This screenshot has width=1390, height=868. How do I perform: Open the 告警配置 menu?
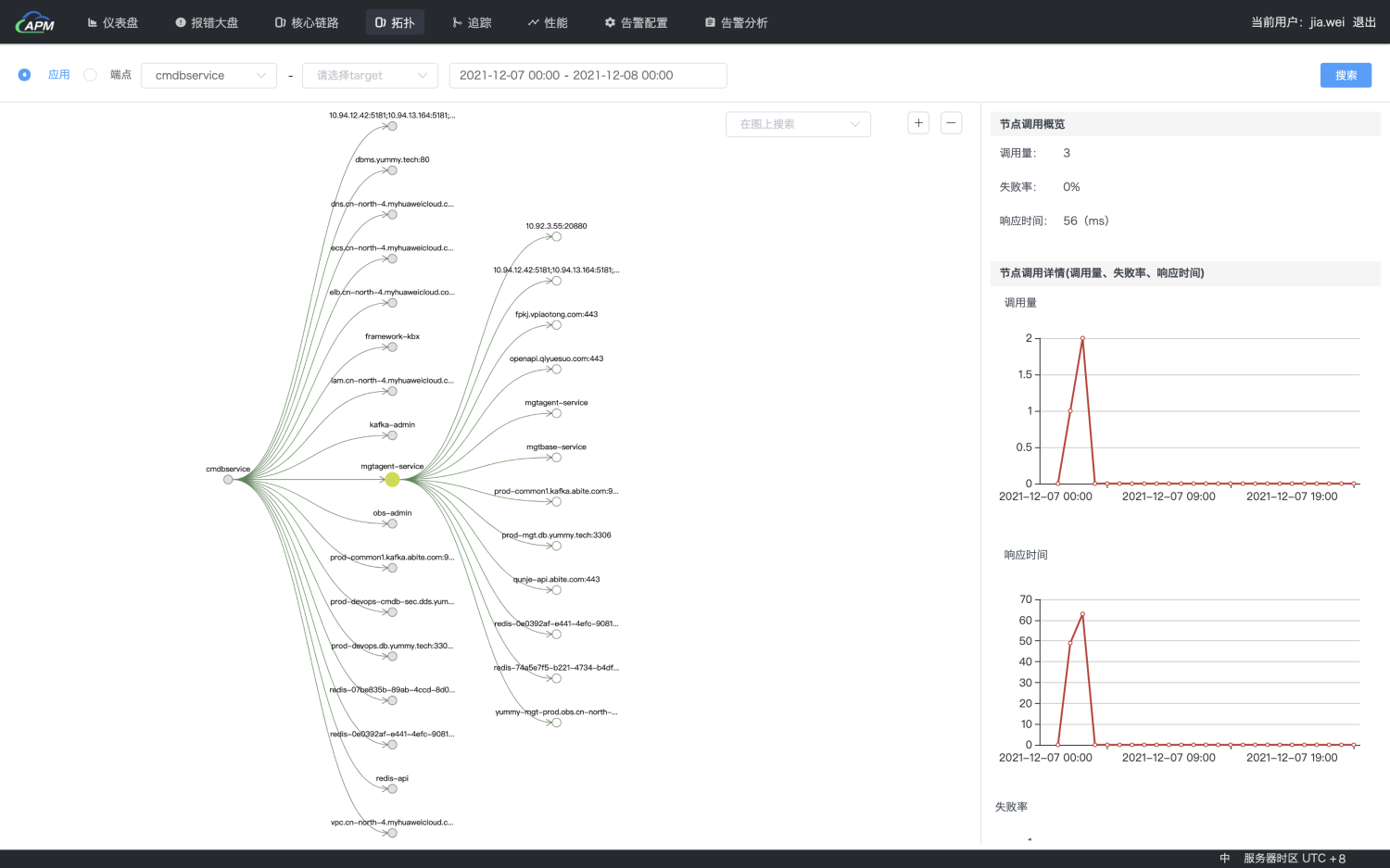click(637, 22)
